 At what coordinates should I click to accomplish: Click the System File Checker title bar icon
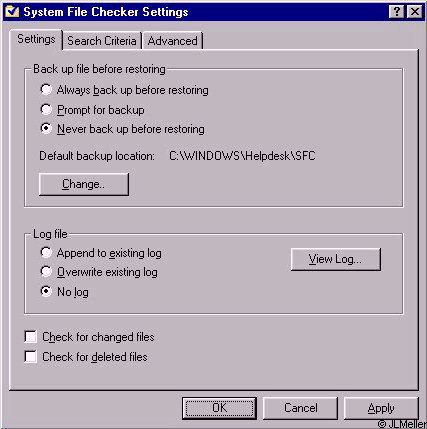pyautogui.click(x=12, y=12)
